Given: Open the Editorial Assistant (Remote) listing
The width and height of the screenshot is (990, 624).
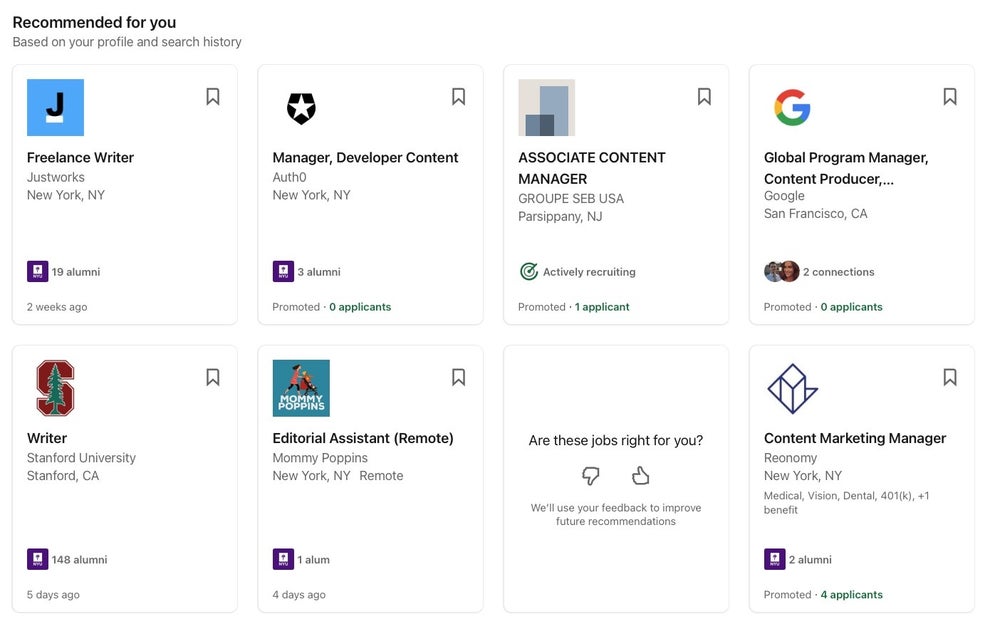Looking at the screenshot, I should tap(363, 438).
